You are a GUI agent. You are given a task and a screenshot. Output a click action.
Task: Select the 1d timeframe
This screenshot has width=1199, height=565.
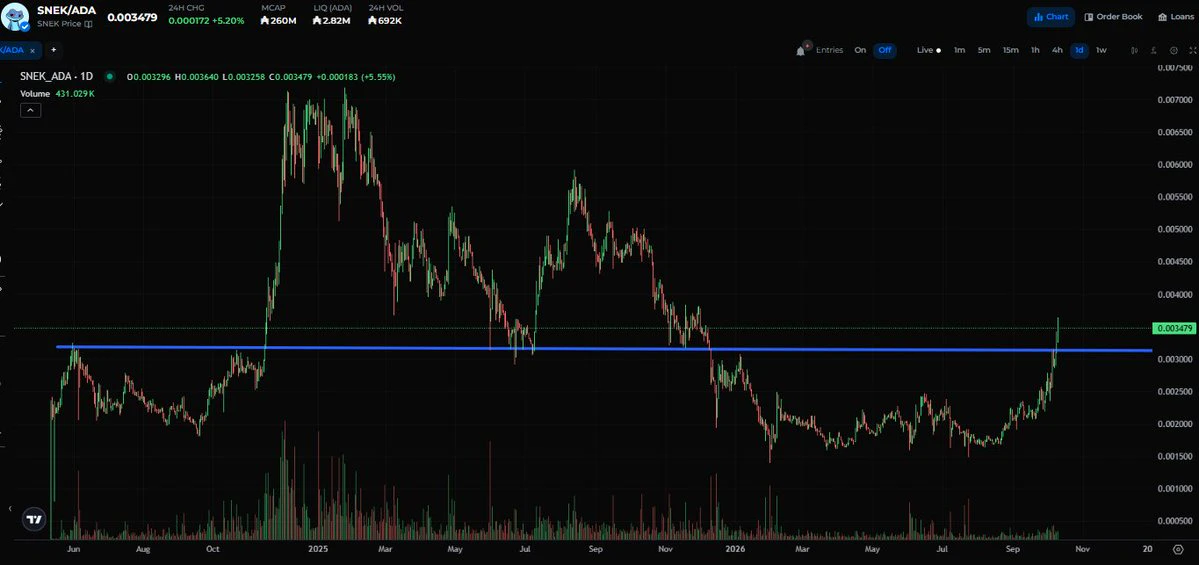1079,50
